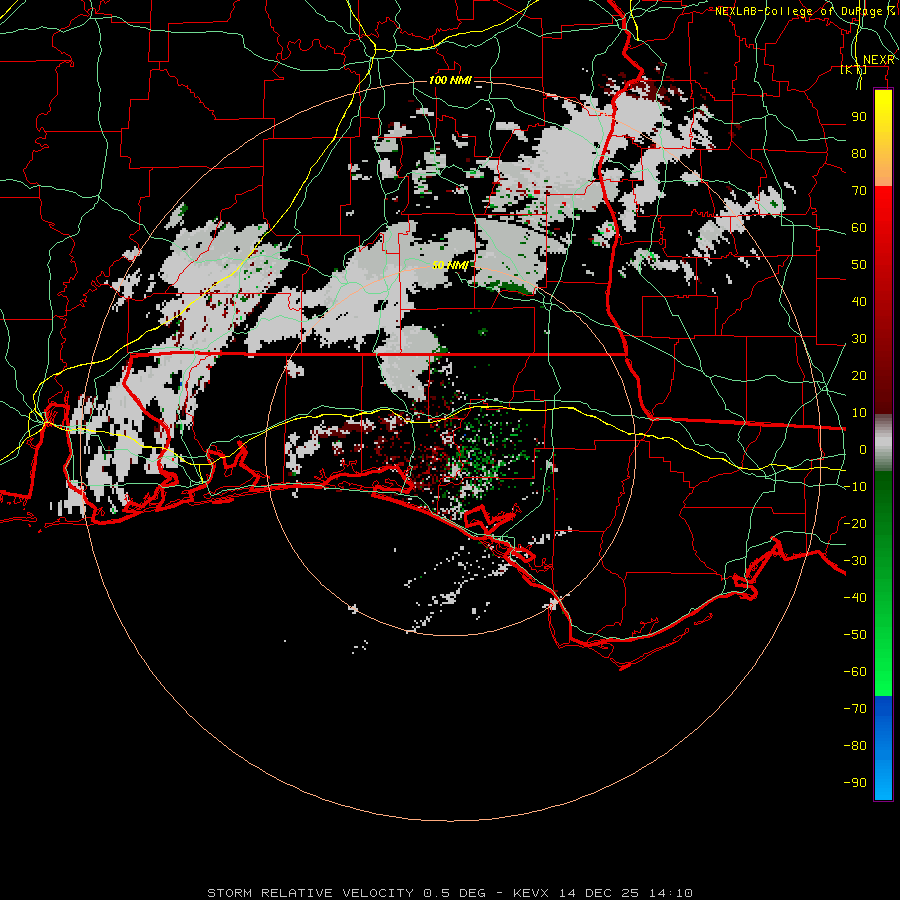Select the -10 value on velocity scale
The width and height of the screenshot is (900, 900).
point(855,487)
